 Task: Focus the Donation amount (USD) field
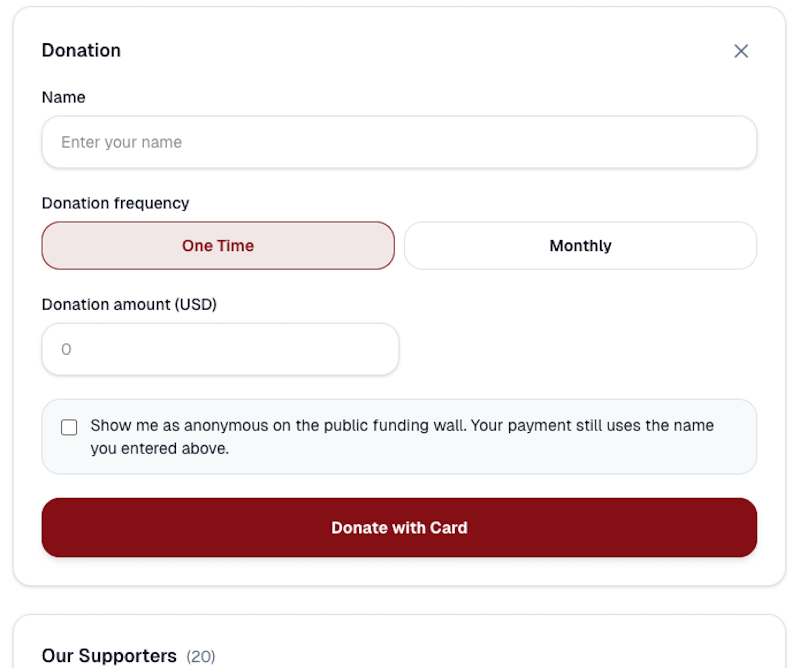click(220, 350)
